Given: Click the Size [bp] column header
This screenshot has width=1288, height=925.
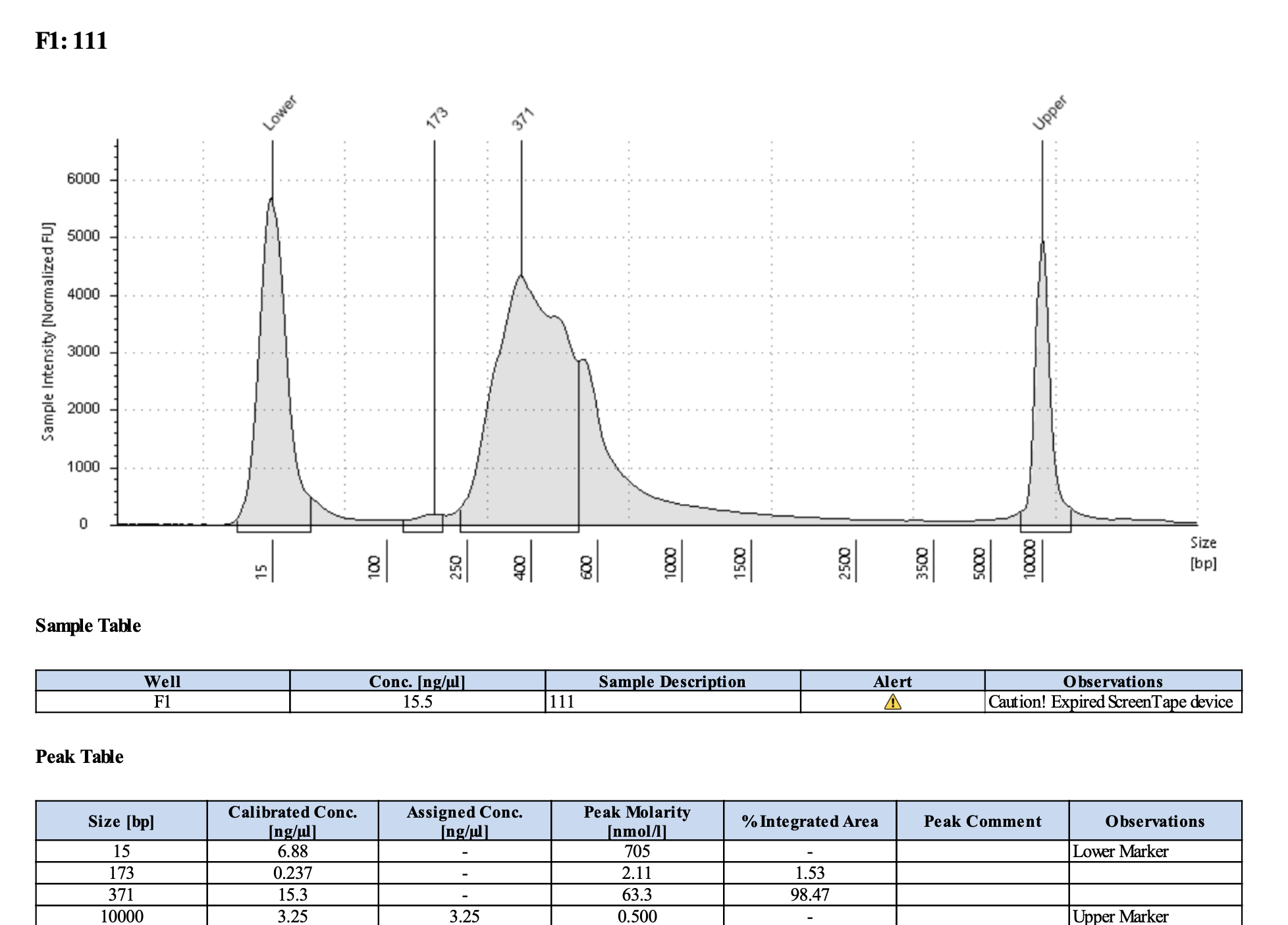Looking at the screenshot, I should (121, 821).
